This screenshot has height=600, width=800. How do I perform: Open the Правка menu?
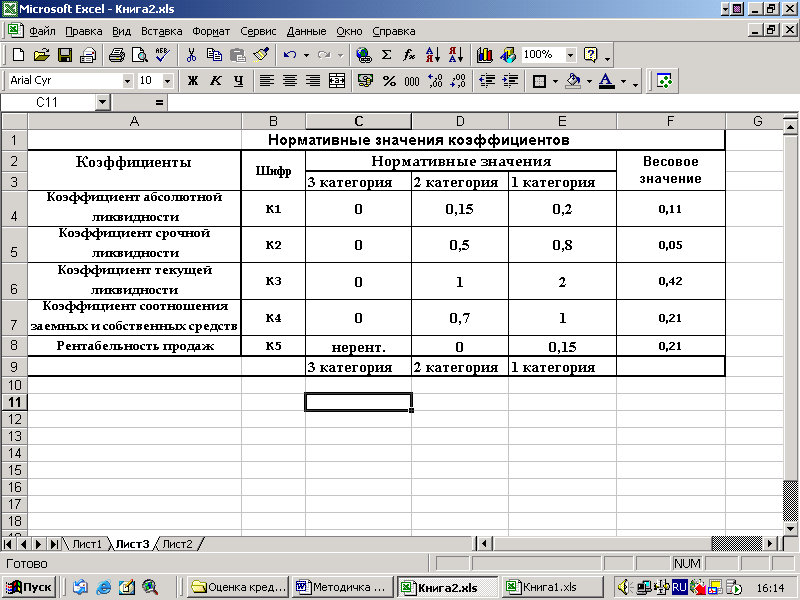(84, 31)
